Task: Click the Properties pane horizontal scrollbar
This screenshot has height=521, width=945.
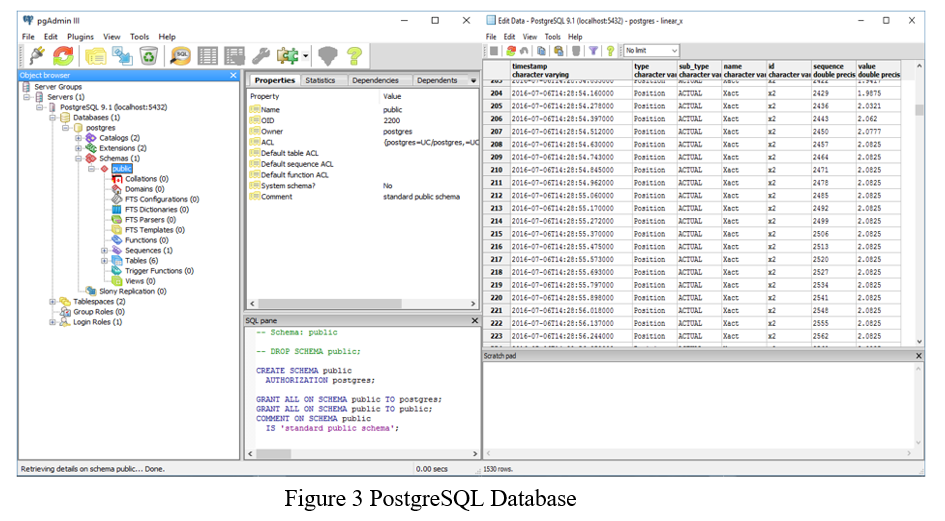Action: point(362,303)
